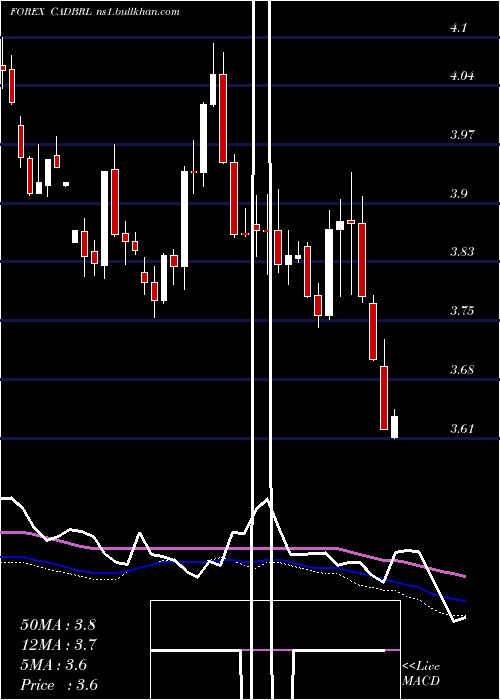Image resolution: width=500 pixels, height=700 pixels.
Task: Click the ns1.bullkhan.com watermark text
Action: pos(138,12)
